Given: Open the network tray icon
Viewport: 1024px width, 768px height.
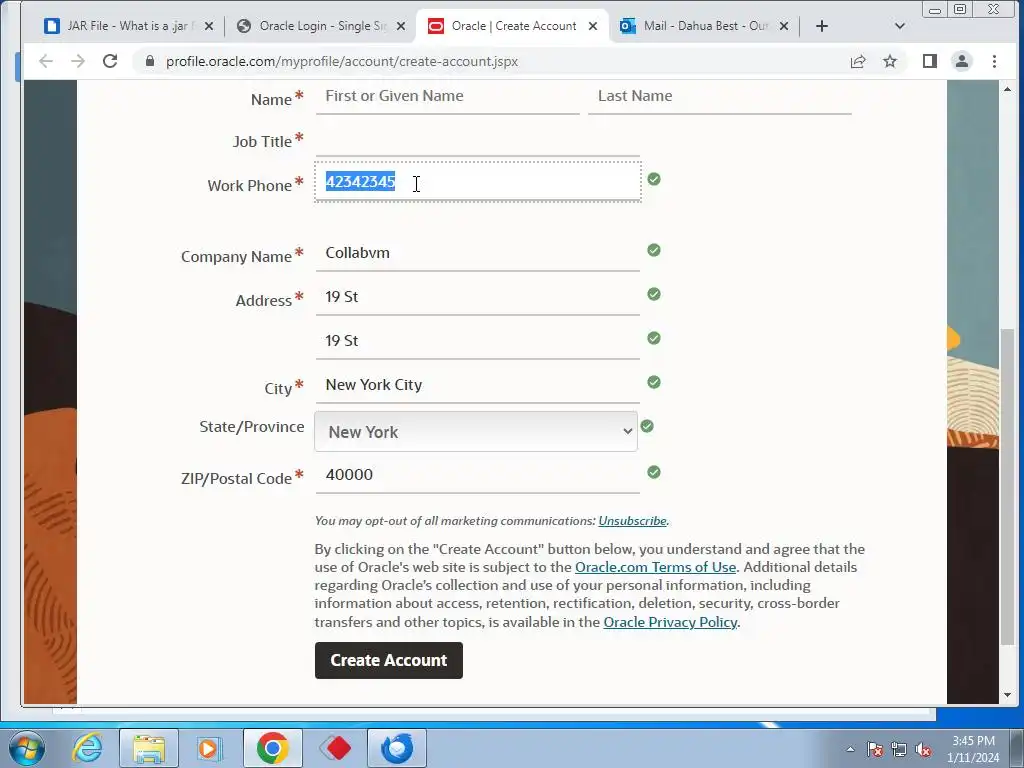Looking at the screenshot, I should point(899,749).
